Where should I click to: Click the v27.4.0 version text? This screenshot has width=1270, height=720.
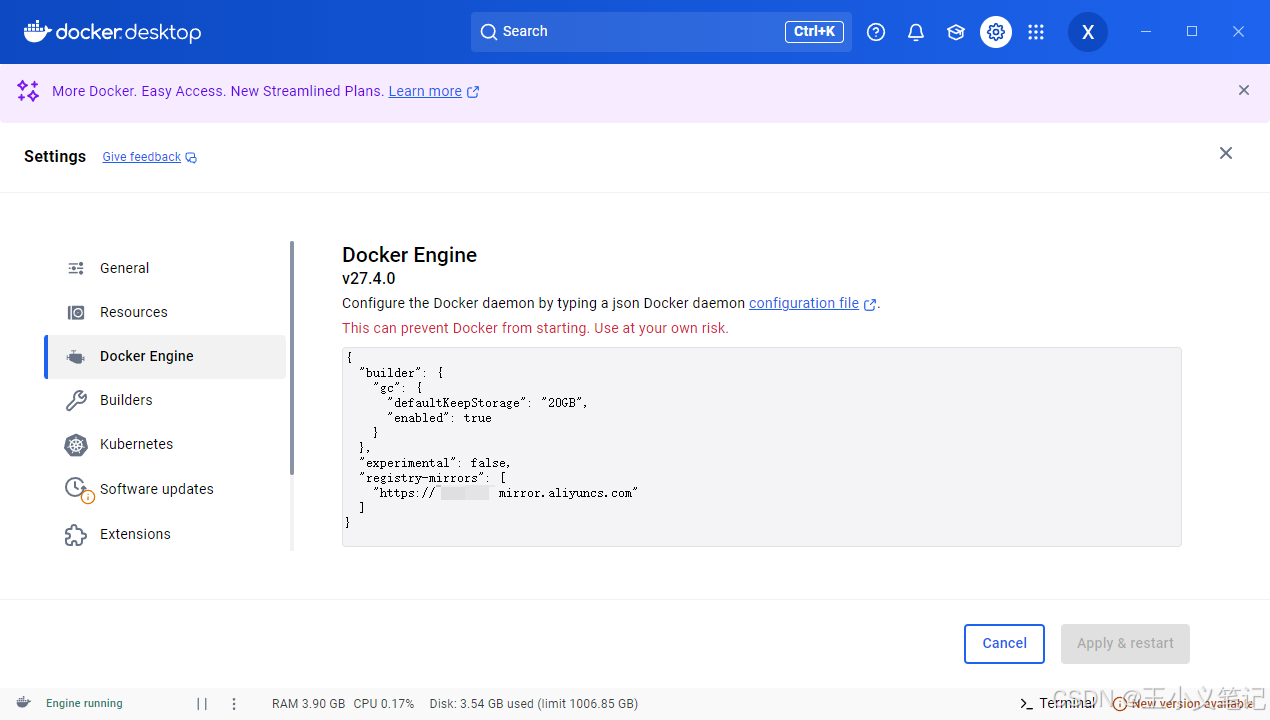[x=369, y=279]
